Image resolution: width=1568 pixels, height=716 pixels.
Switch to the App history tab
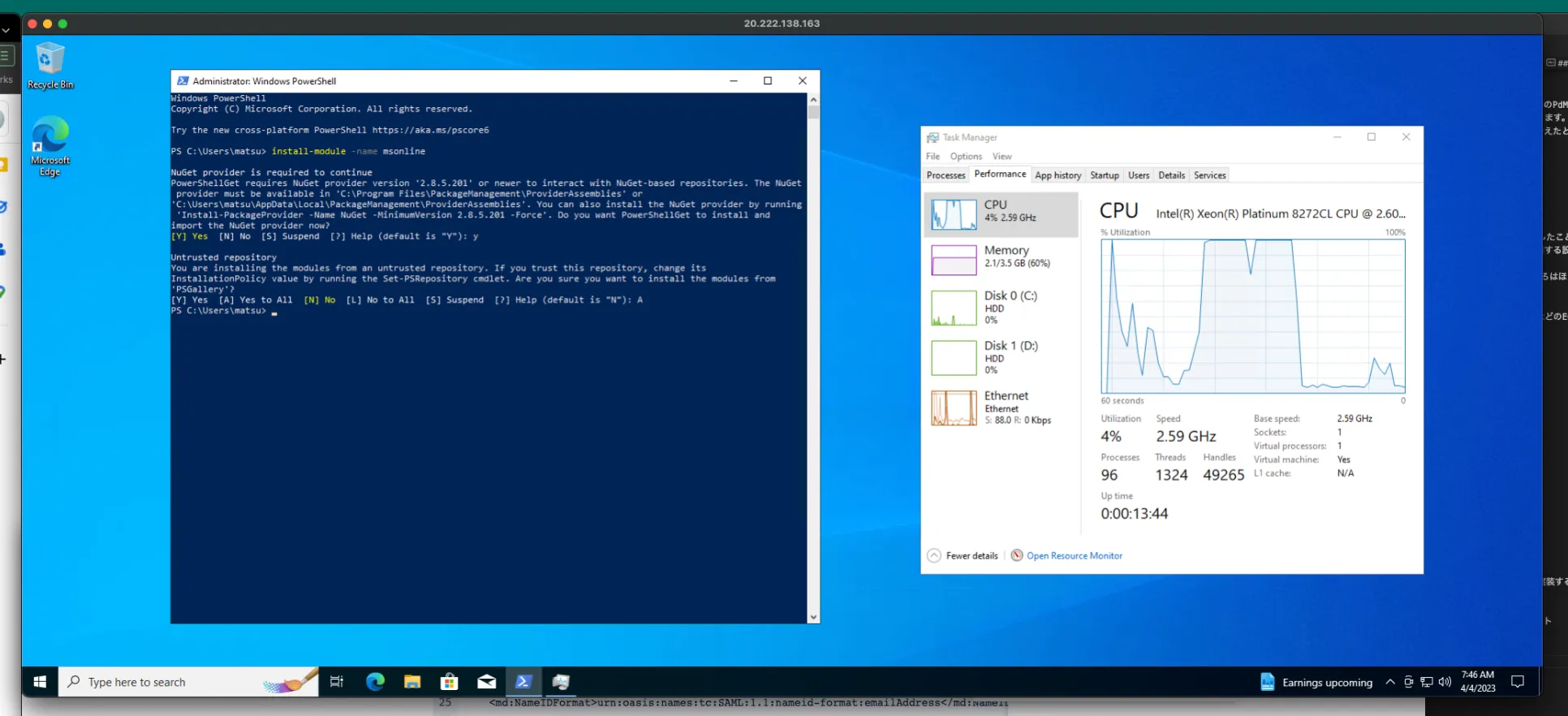pyautogui.click(x=1058, y=175)
